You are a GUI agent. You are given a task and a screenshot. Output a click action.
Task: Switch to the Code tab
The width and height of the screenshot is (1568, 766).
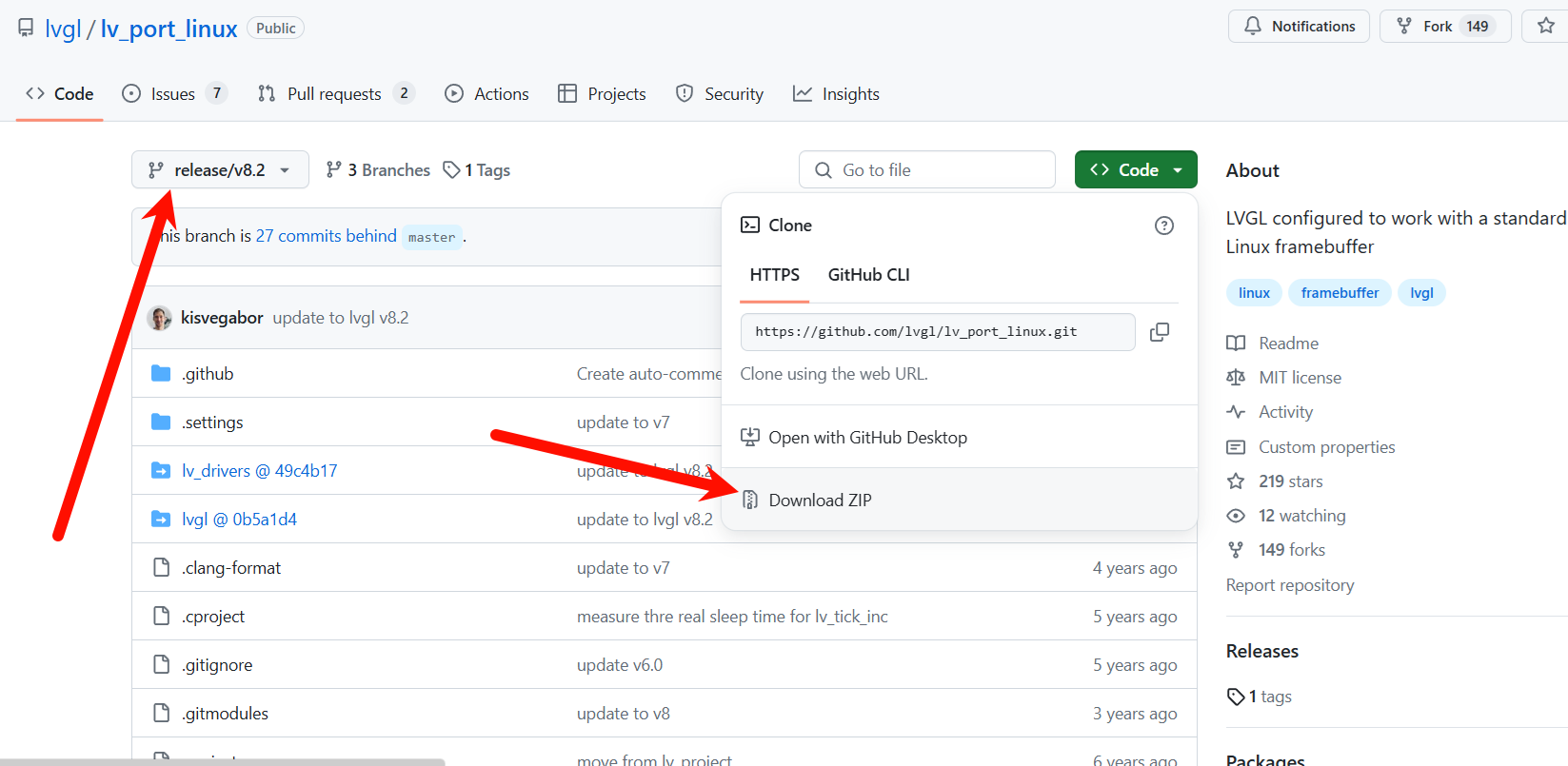click(x=59, y=93)
